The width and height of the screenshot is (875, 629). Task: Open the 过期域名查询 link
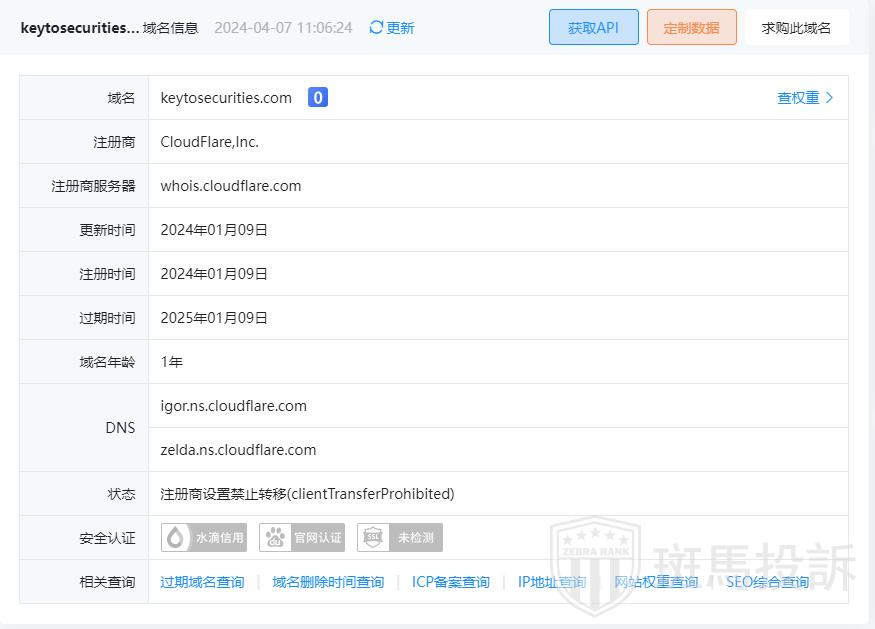tap(202, 582)
